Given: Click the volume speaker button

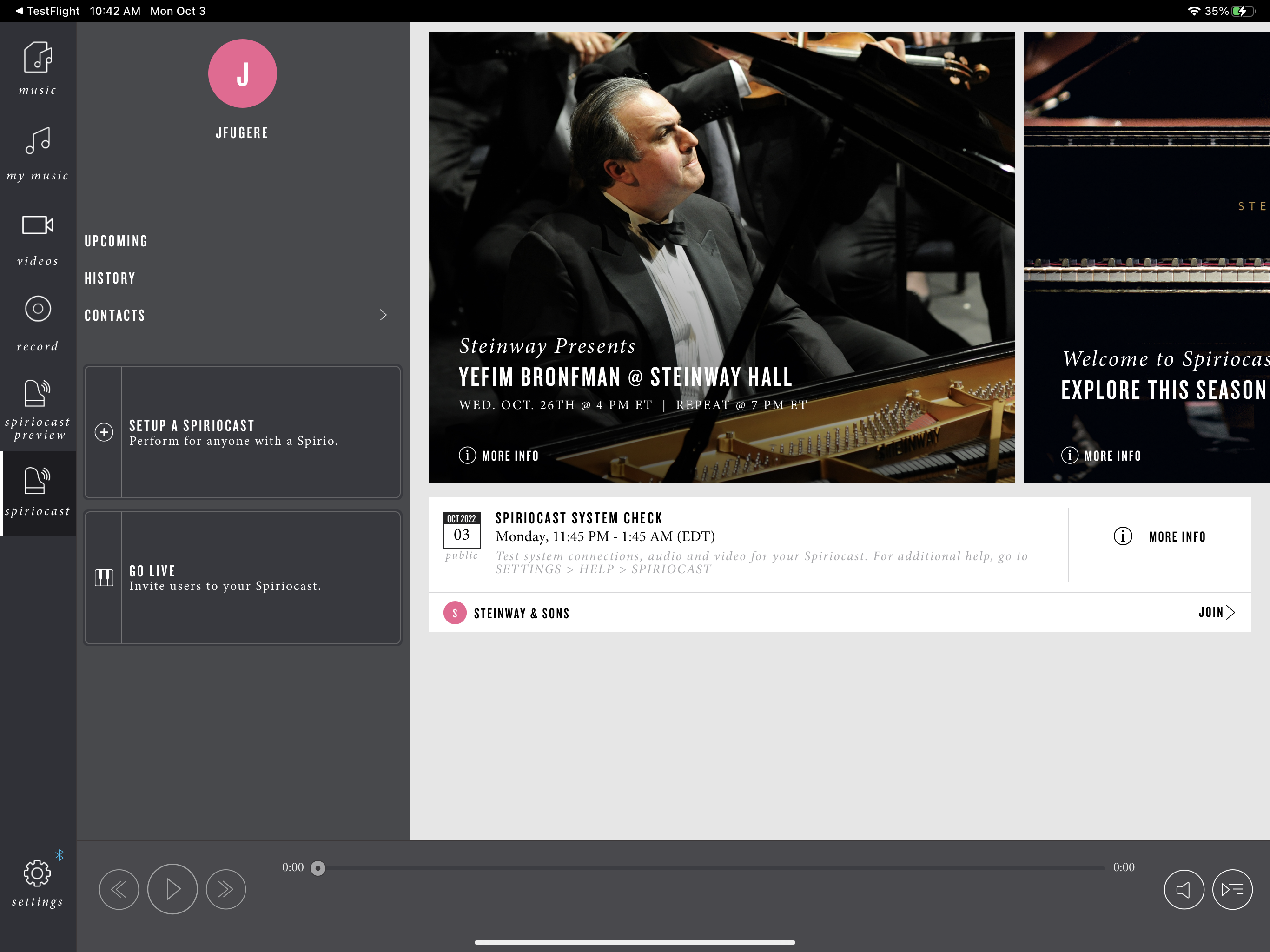Looking at the screenshot, I should pos(1184,889).
